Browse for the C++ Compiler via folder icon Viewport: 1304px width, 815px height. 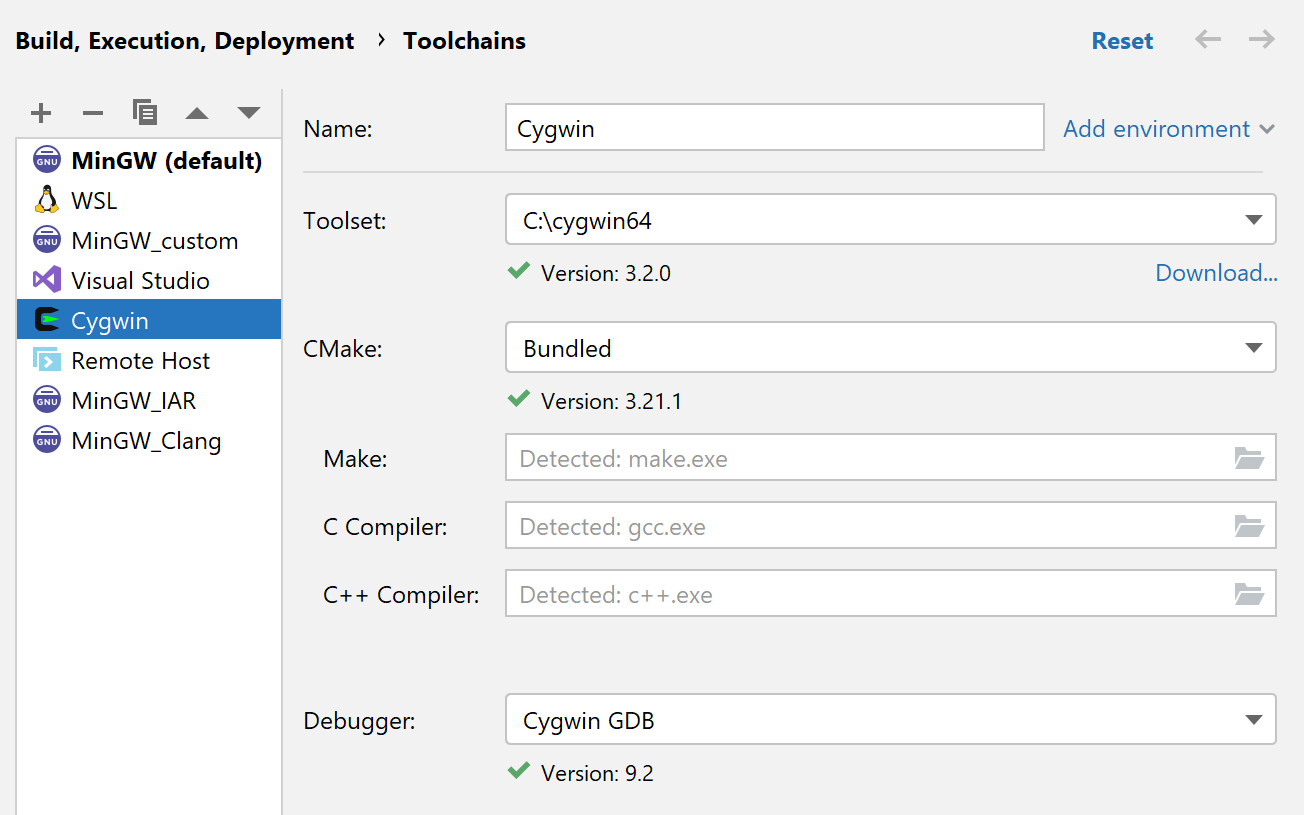1248,593
